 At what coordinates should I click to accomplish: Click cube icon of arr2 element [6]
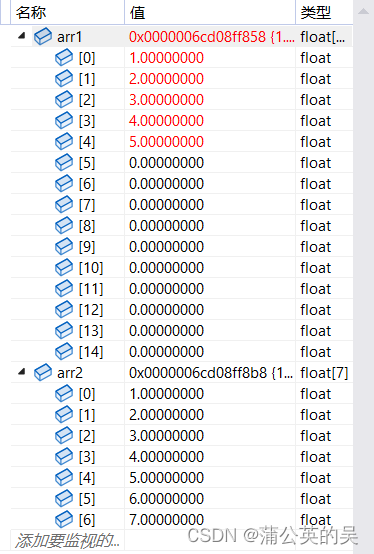point(64,519)
